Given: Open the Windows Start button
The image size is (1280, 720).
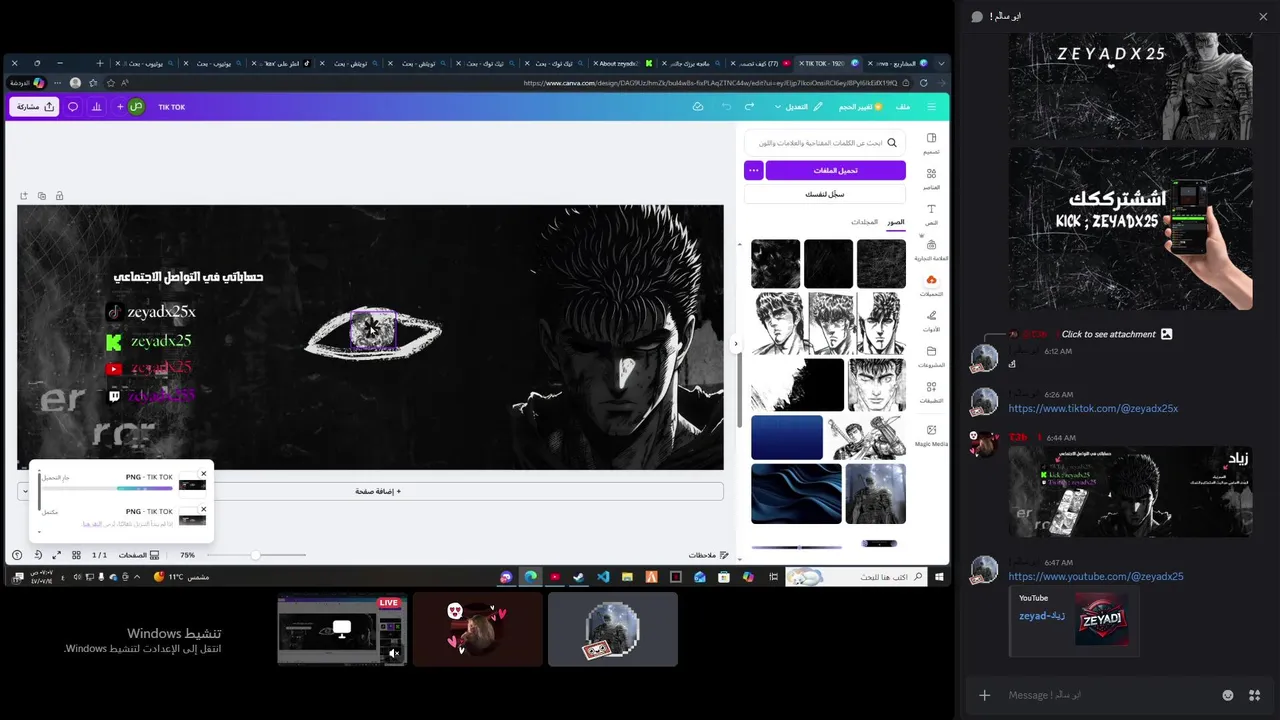Looking at the screenshot, I should (940, 577).
